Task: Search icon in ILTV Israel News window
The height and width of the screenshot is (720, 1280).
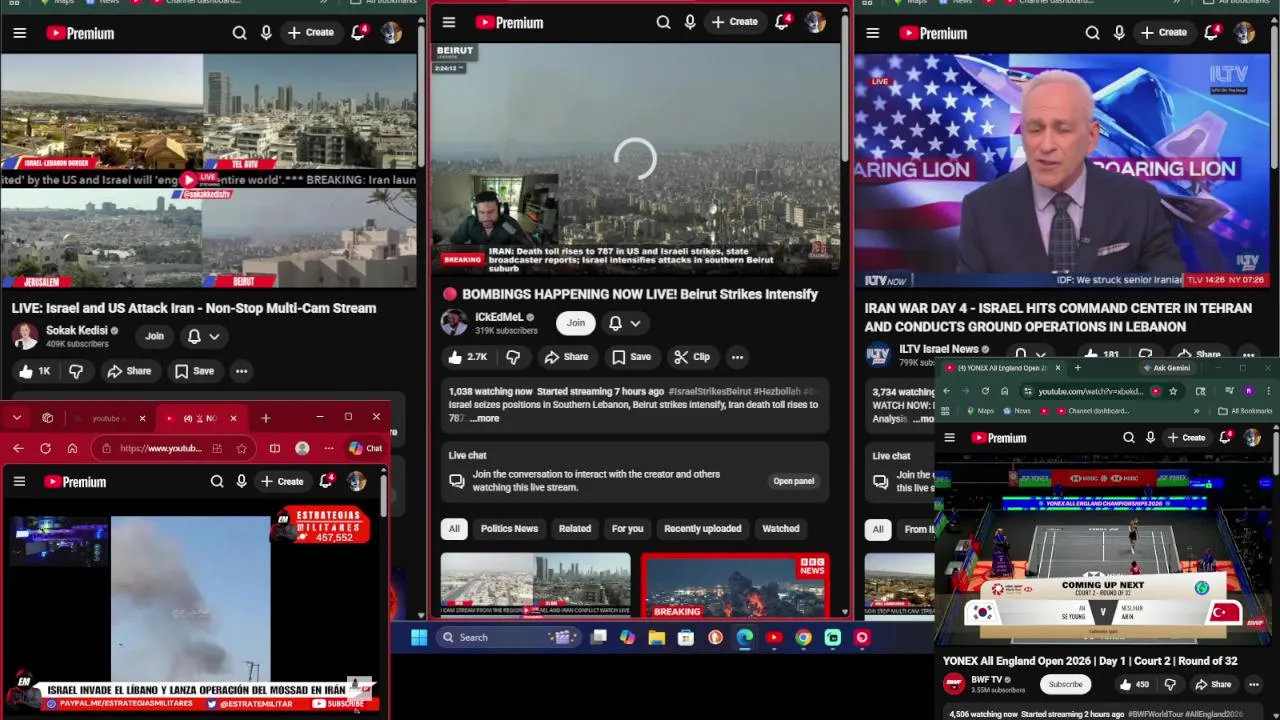Action: tap(1092, 33)
